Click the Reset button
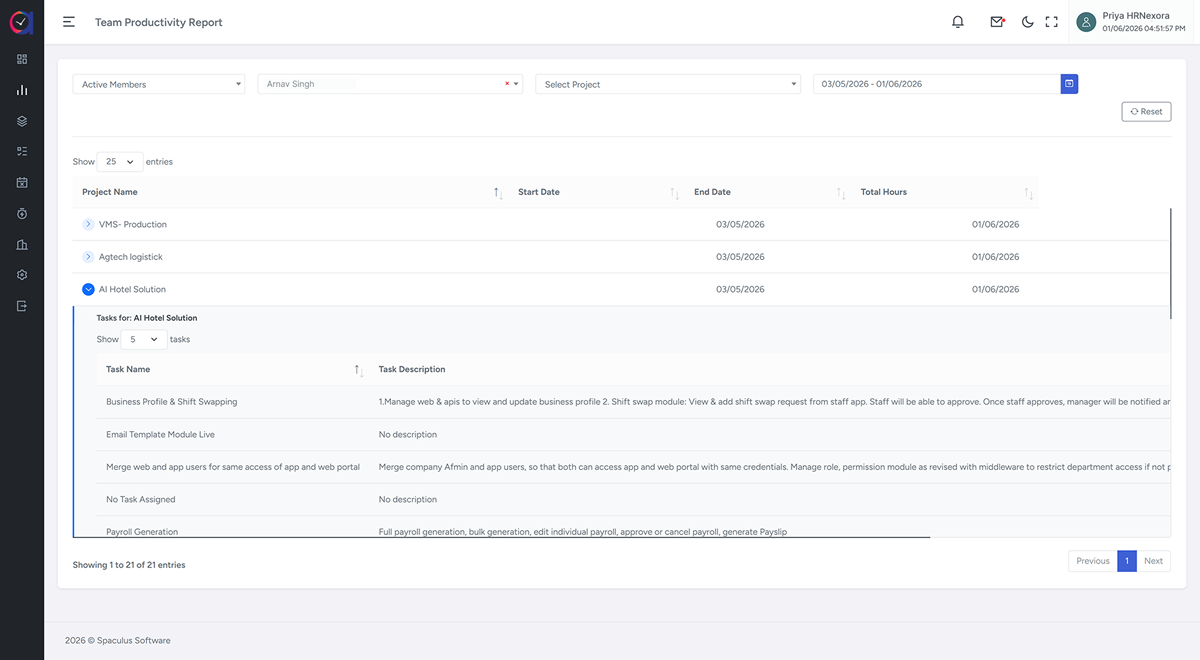The width and height of the screenshot is (1200, 660). click(1146, 112)
